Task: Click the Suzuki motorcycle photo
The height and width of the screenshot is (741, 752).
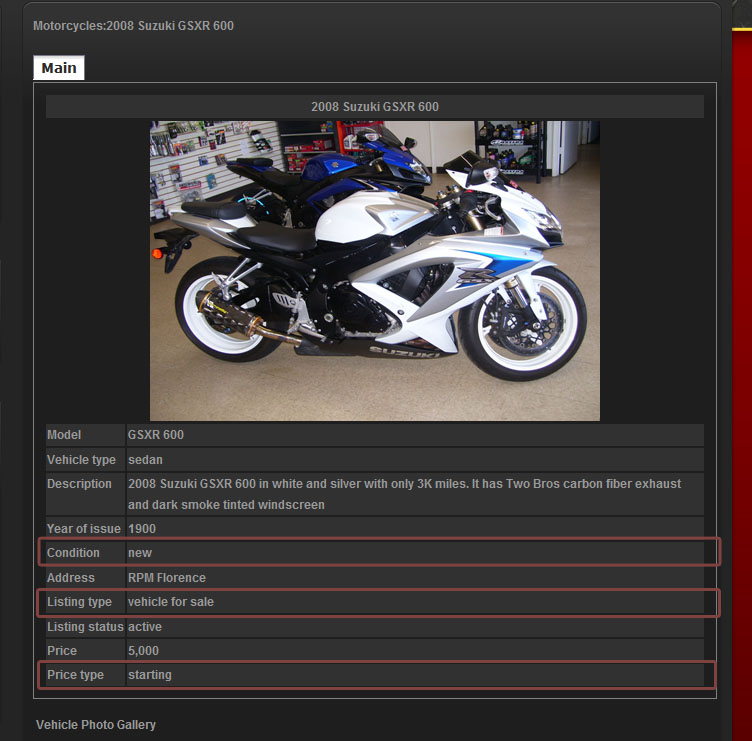Action: tap(374, 270)
